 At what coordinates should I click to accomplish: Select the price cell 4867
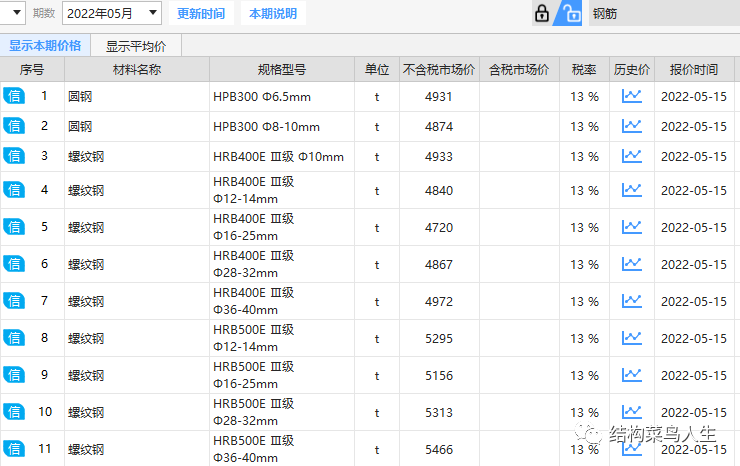click(439, 264)
